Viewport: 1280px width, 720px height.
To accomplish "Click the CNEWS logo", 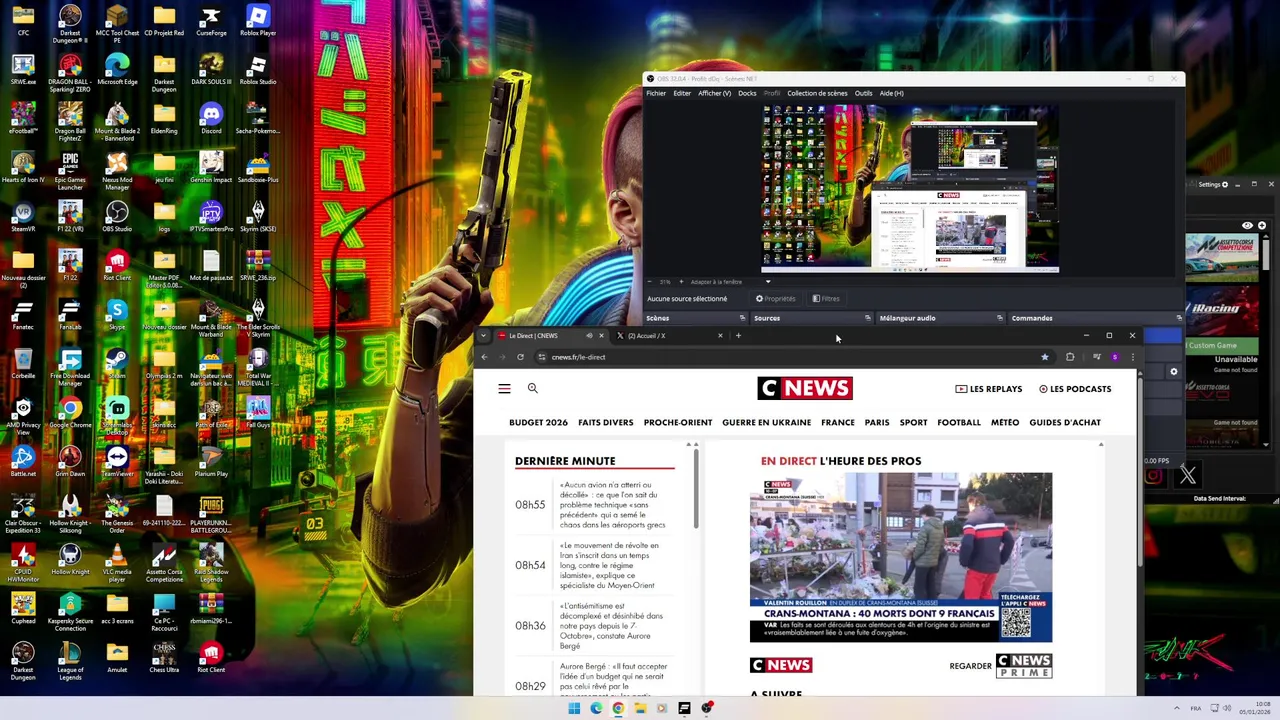I will (x=805, y=388).
